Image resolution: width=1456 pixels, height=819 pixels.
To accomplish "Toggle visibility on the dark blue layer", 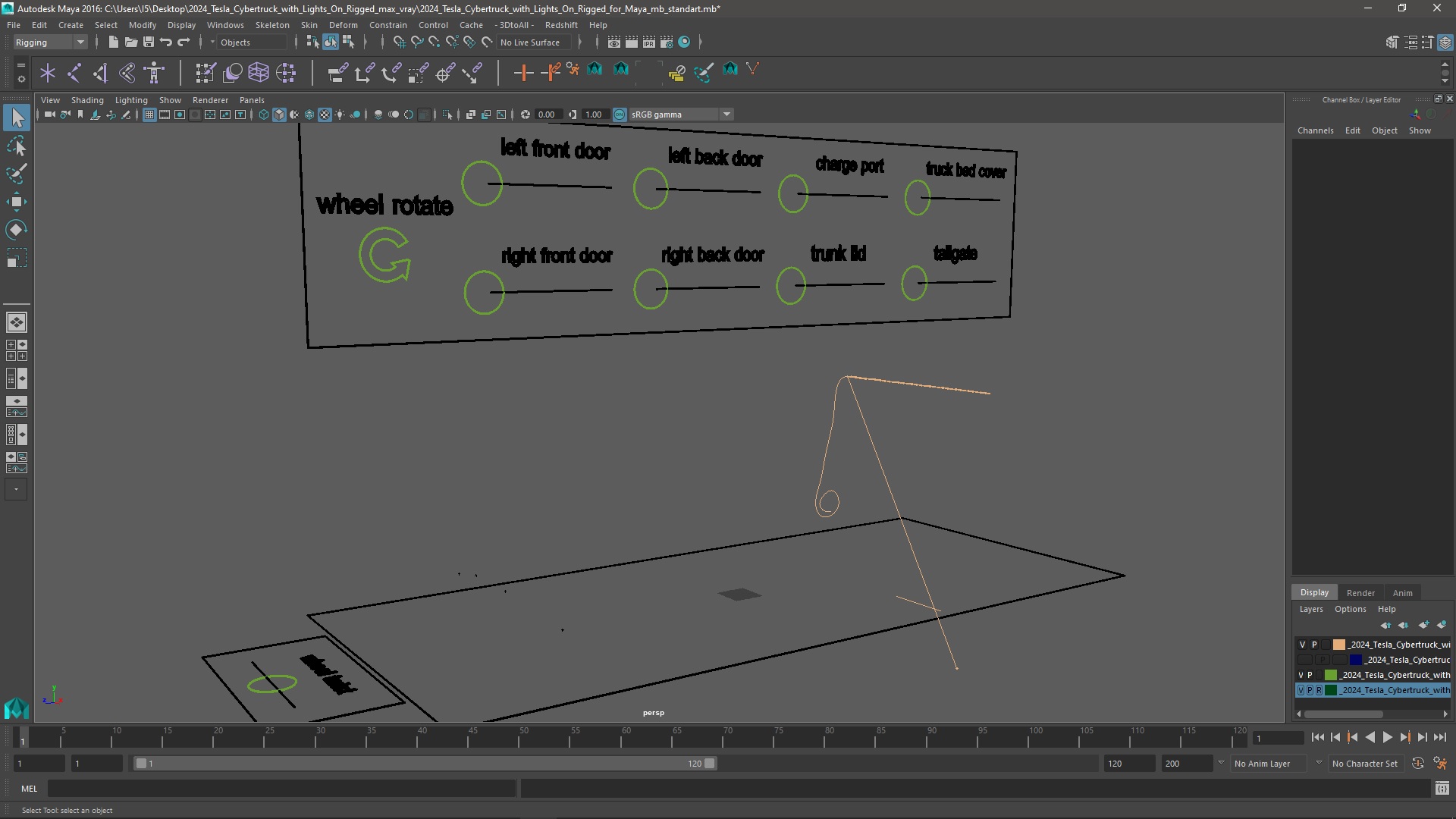I will (x=1304, y=660).
